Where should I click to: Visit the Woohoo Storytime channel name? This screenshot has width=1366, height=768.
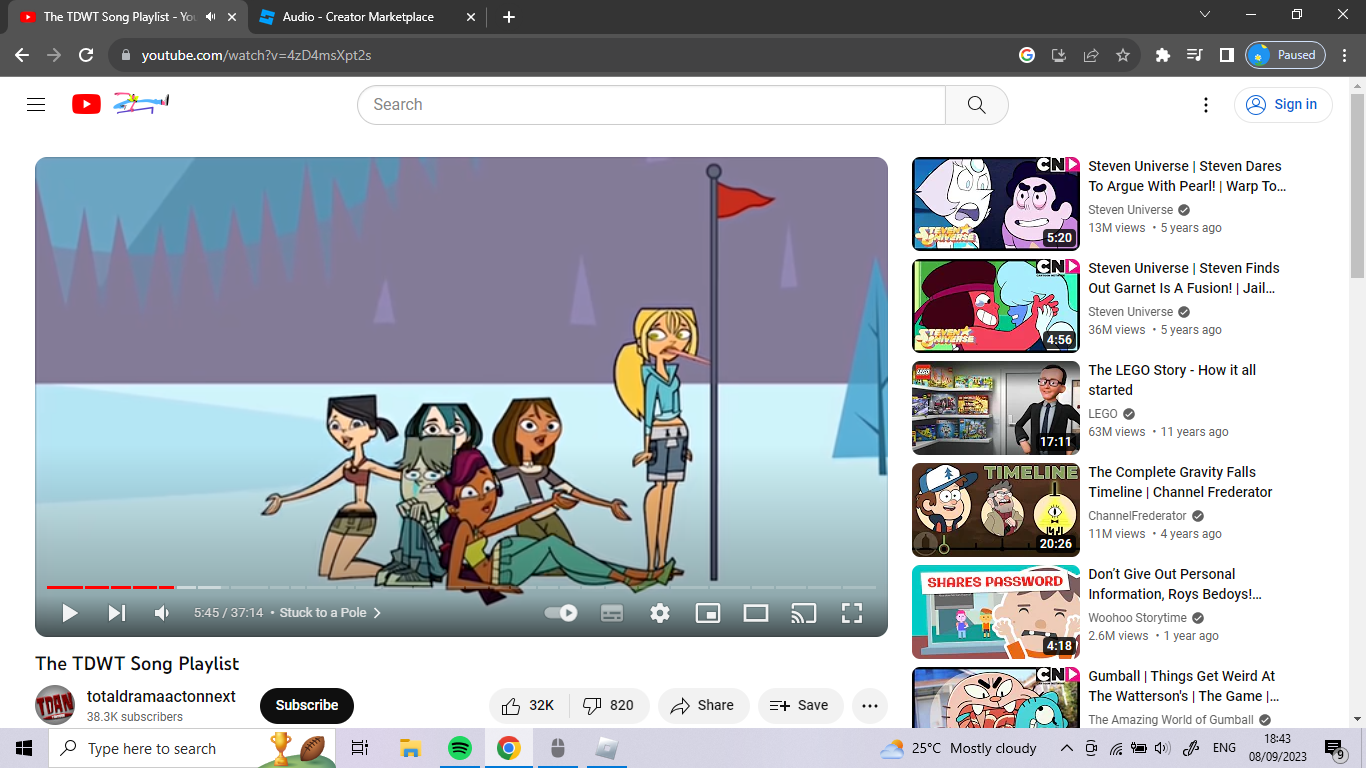1137,618
